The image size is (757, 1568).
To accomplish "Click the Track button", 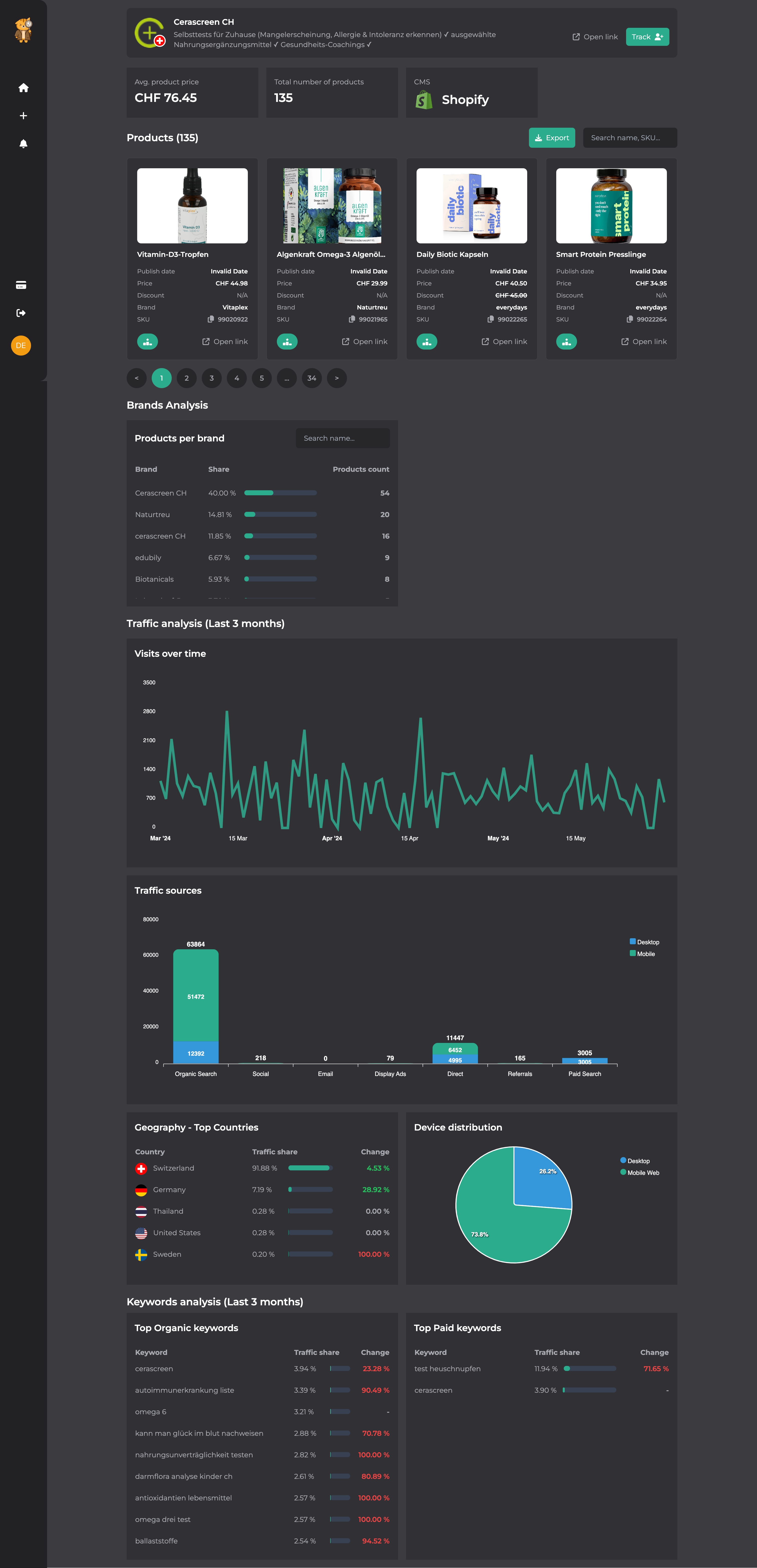I will (647, 37).
